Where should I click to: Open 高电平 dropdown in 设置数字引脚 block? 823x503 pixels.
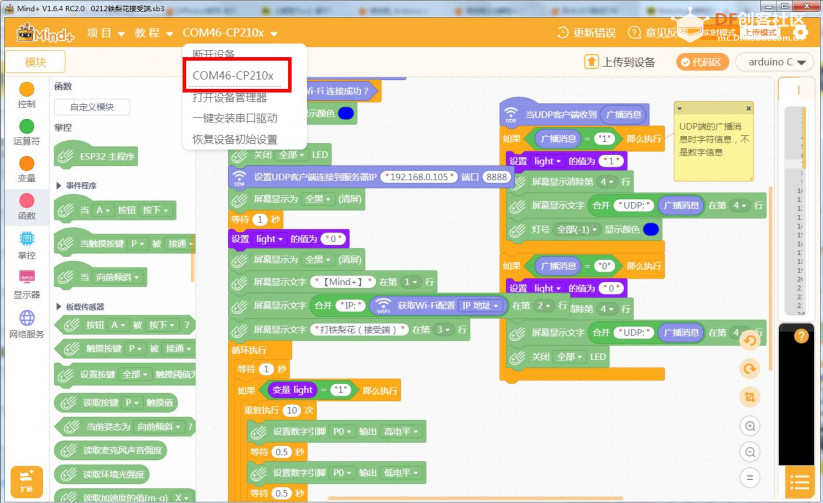pyautogui.click(x=401, y=432)
